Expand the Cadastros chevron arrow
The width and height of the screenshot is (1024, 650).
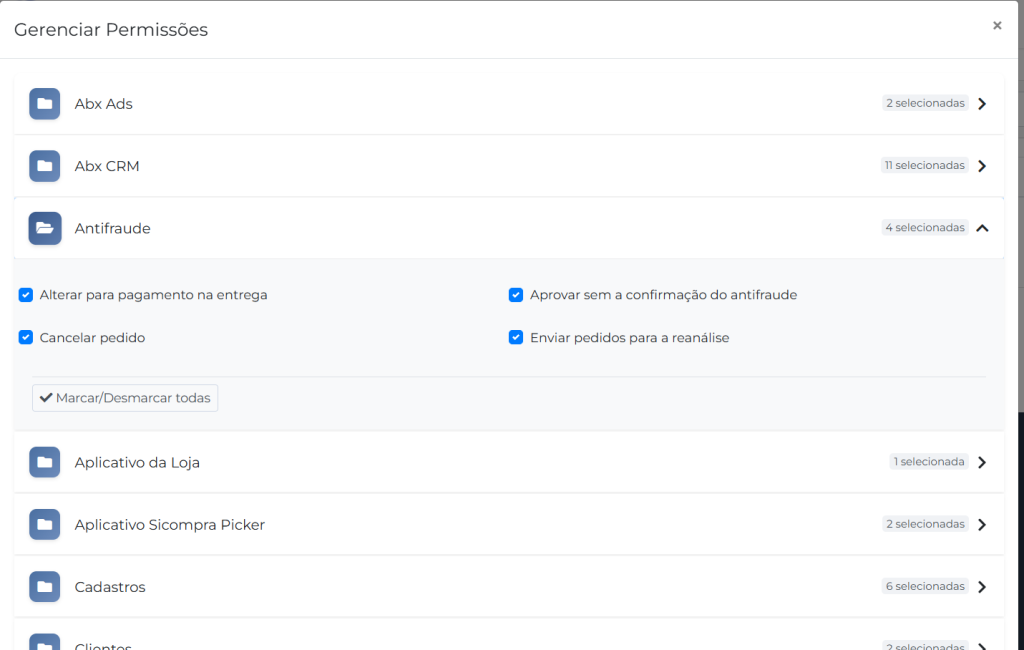tap(982, 587)
